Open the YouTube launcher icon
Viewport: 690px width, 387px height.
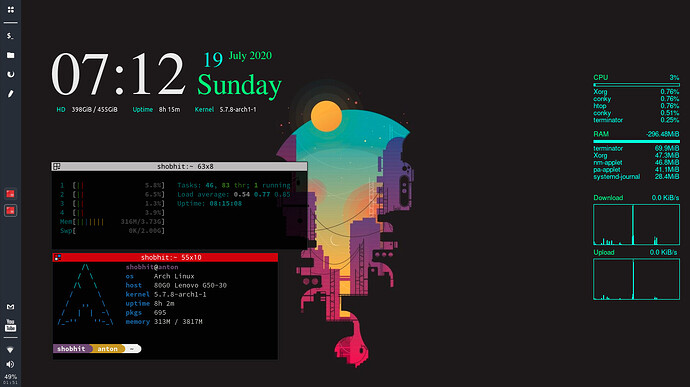(11, 325)
